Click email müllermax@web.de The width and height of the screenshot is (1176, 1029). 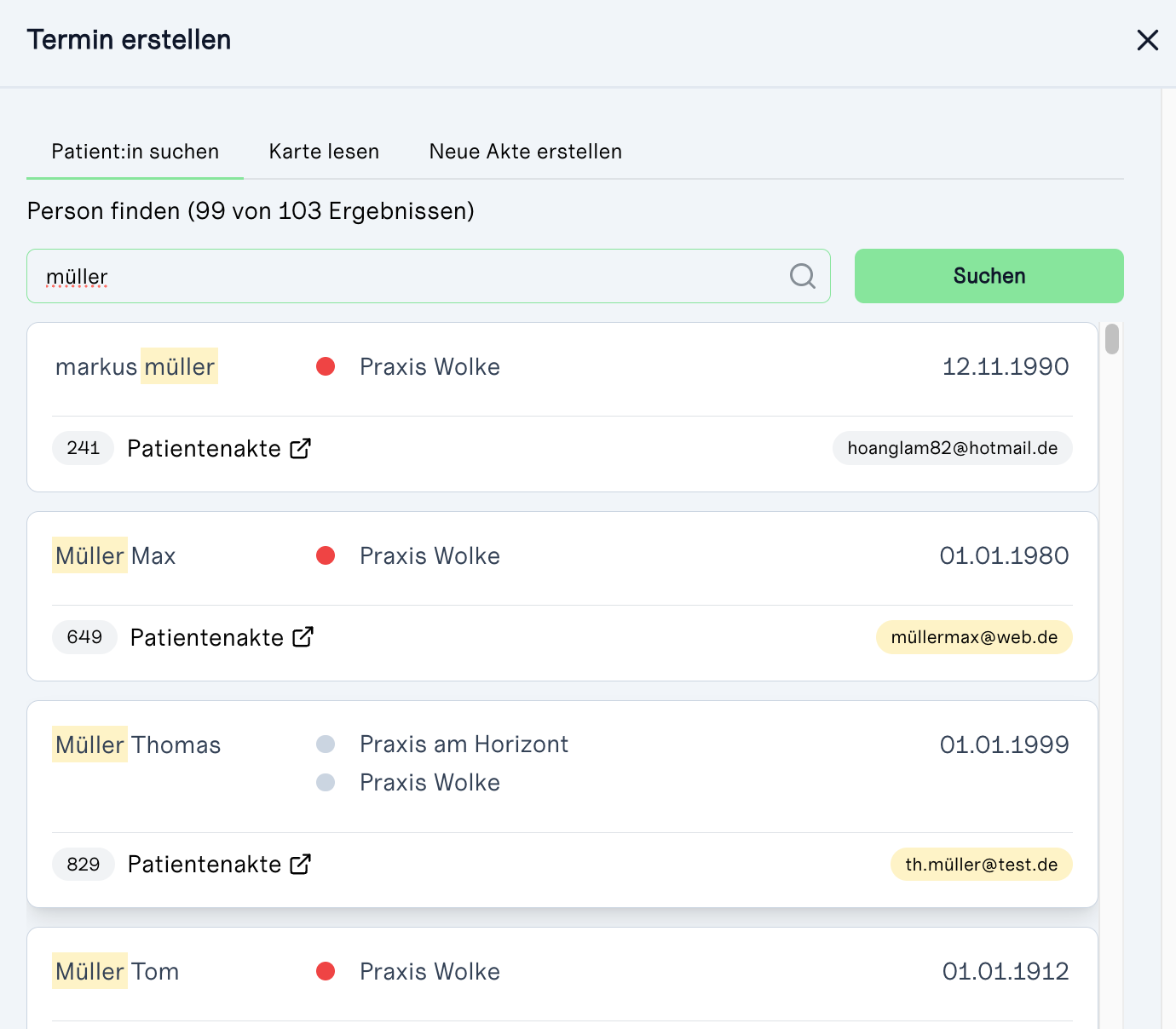point(974,637)
